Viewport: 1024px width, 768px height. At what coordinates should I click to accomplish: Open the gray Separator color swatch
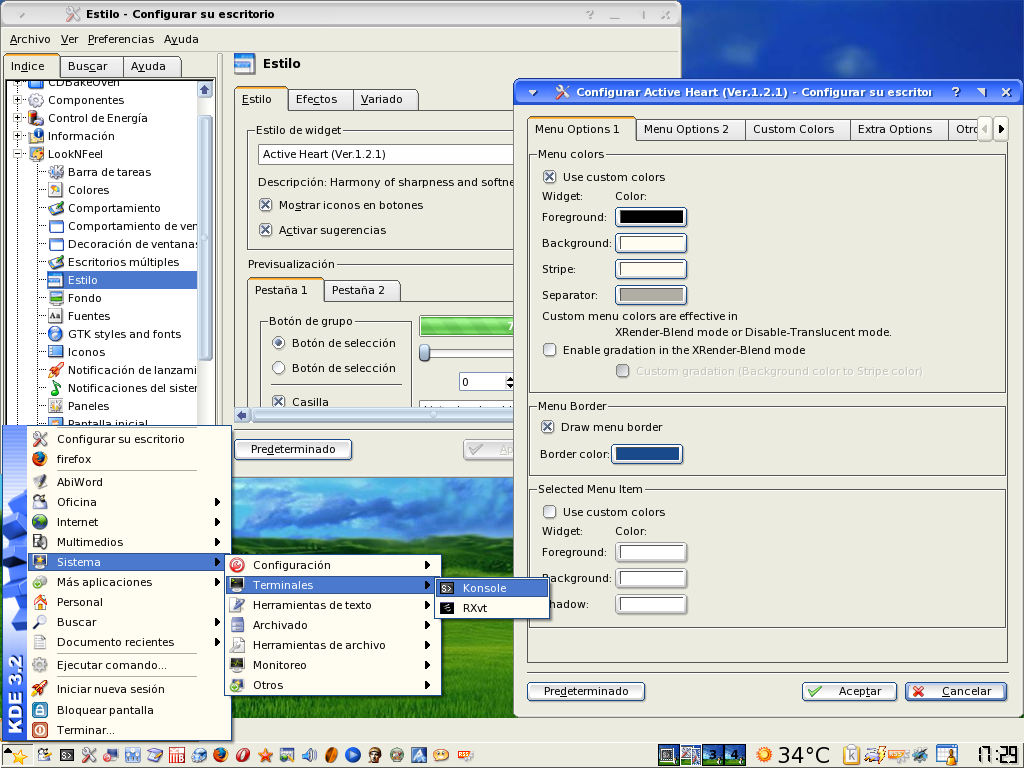651,295
